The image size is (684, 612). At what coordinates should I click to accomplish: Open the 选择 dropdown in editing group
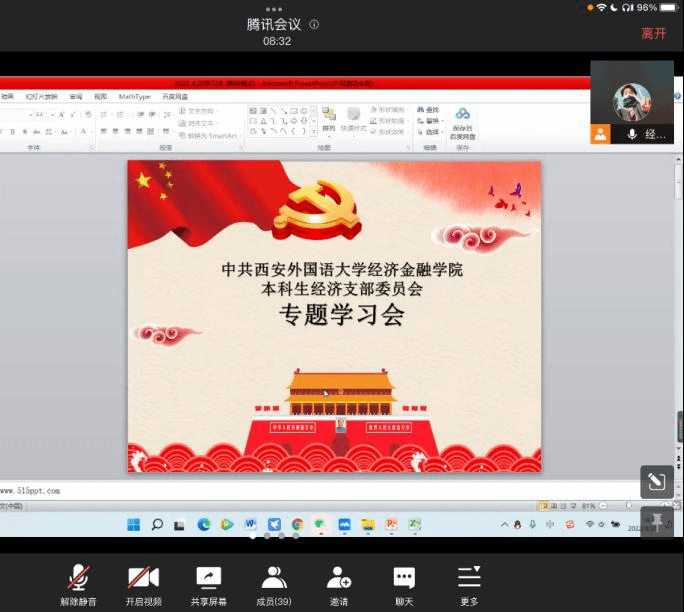[432, 132]
